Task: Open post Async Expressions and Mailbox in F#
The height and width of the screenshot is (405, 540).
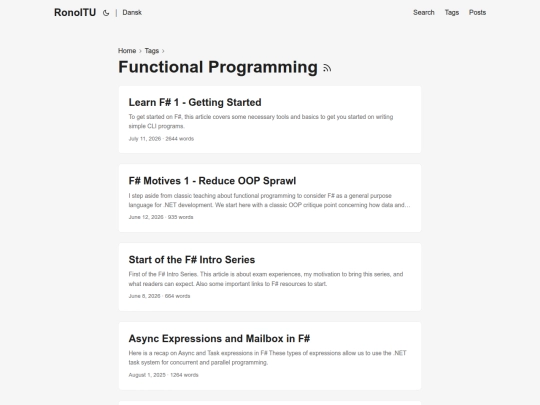Action: tap(219, 339)
